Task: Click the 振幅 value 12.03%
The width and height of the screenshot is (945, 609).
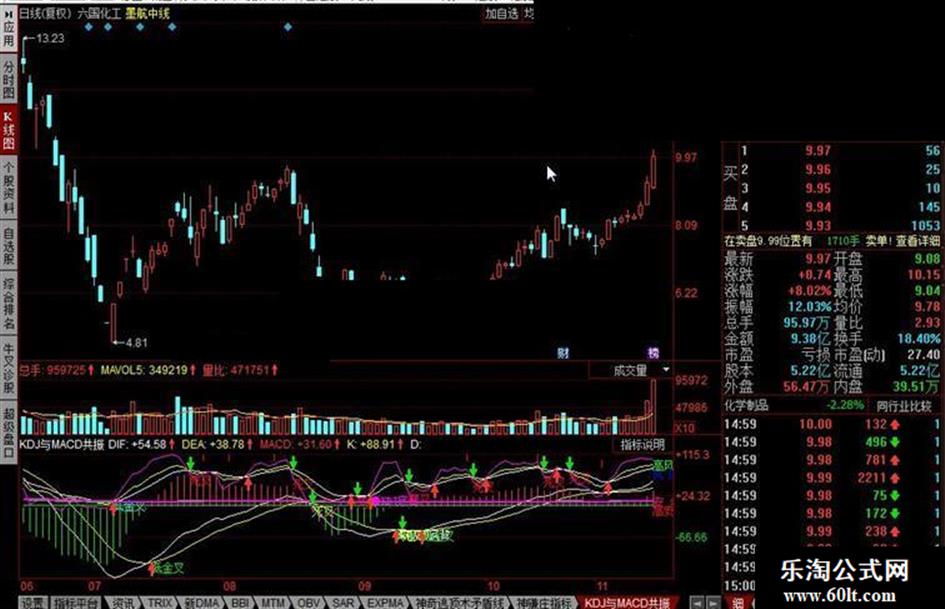Action: coord(809,306)
